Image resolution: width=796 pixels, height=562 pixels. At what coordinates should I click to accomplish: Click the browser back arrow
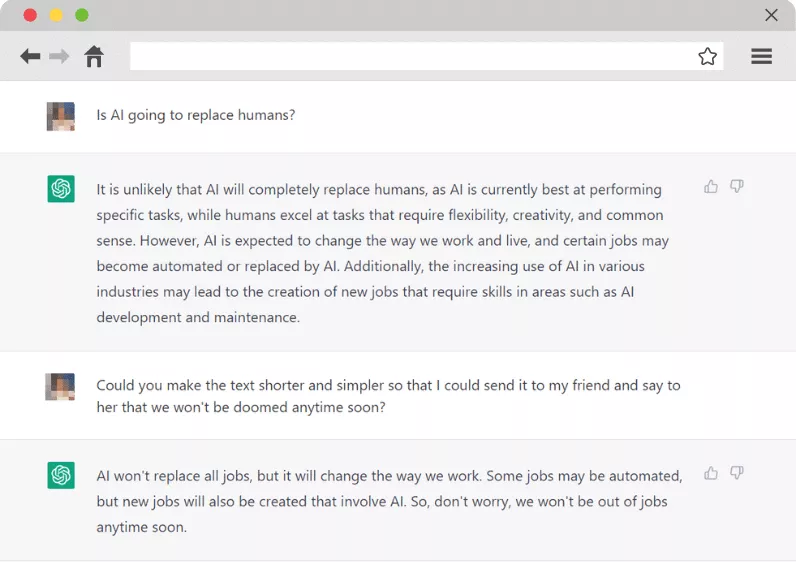30,57
